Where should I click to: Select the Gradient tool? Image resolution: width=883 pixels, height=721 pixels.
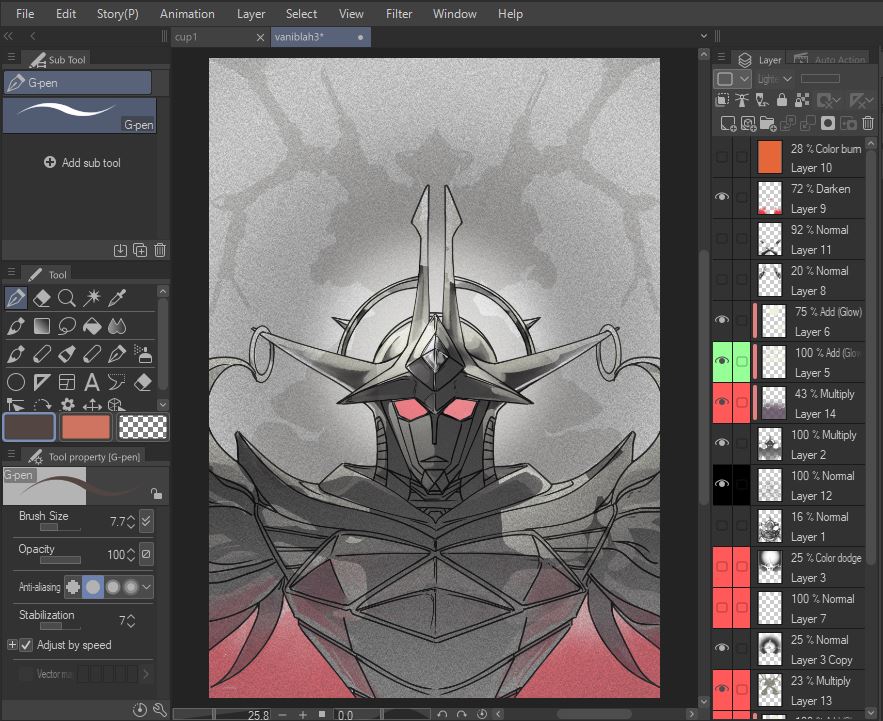(x=41, y=326)
